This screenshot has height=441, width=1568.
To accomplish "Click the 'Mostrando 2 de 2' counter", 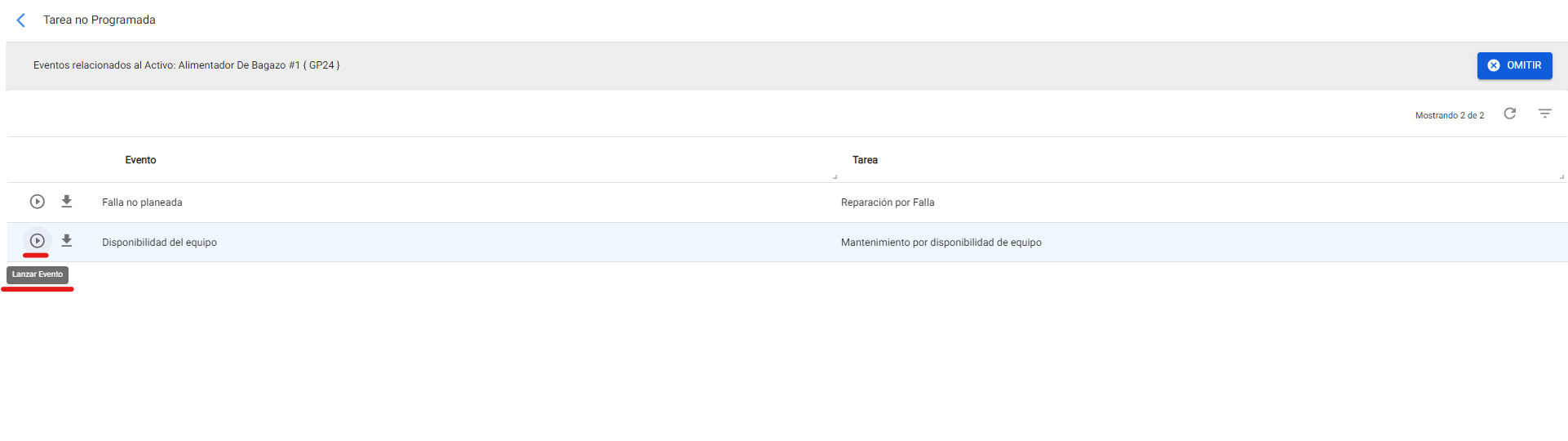I will [x=1449, y=115].
